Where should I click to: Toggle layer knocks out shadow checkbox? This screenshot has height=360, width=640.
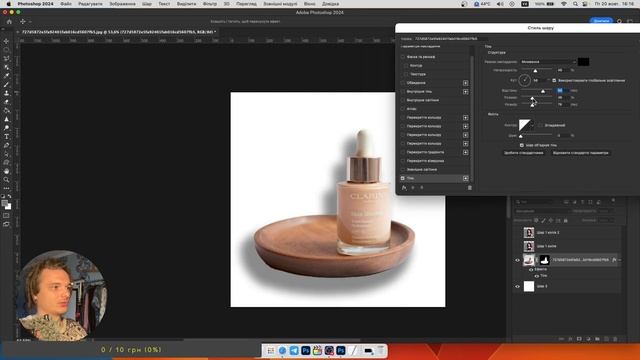click(522, 145)
